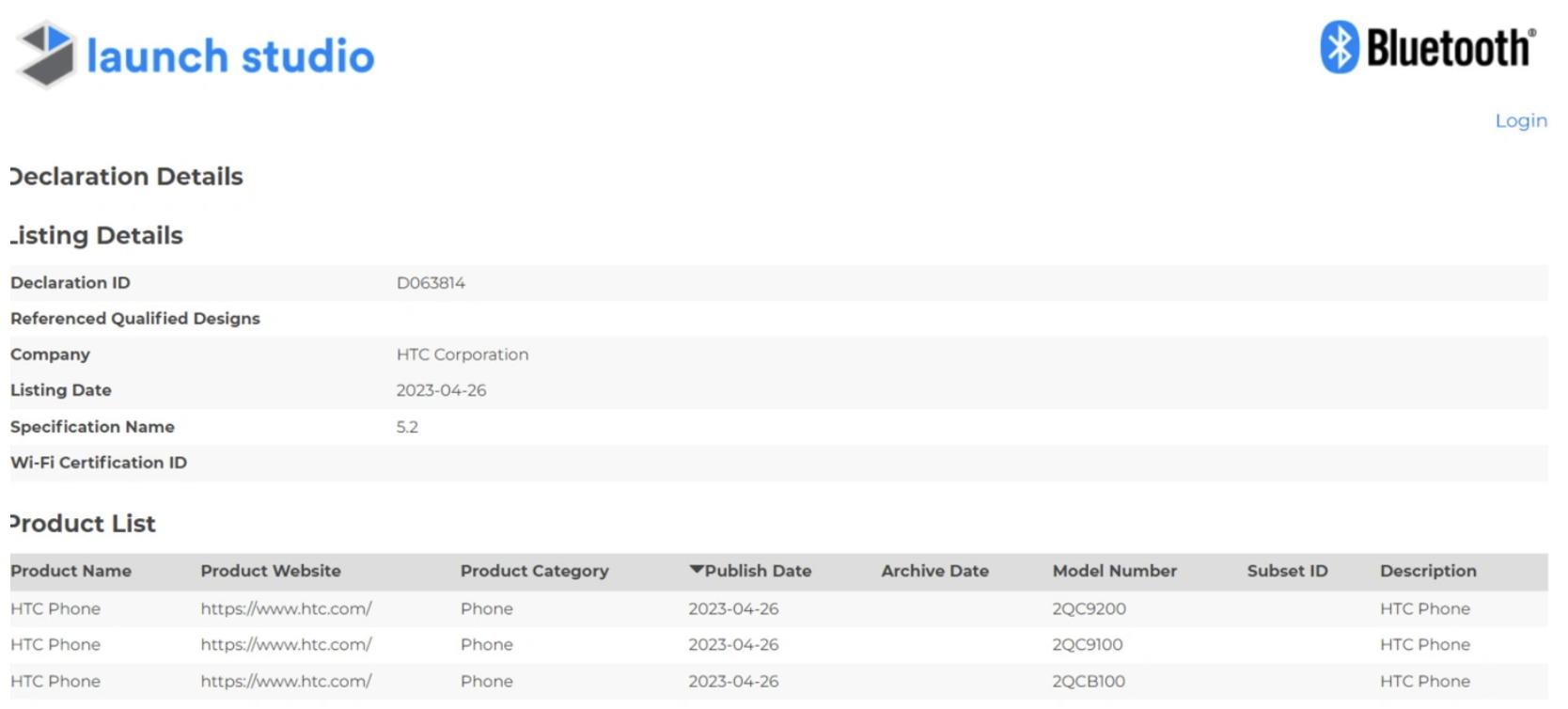The image size is (1568, 709).
Task: Sort by Model Number column header
Action: (1114, 571)
